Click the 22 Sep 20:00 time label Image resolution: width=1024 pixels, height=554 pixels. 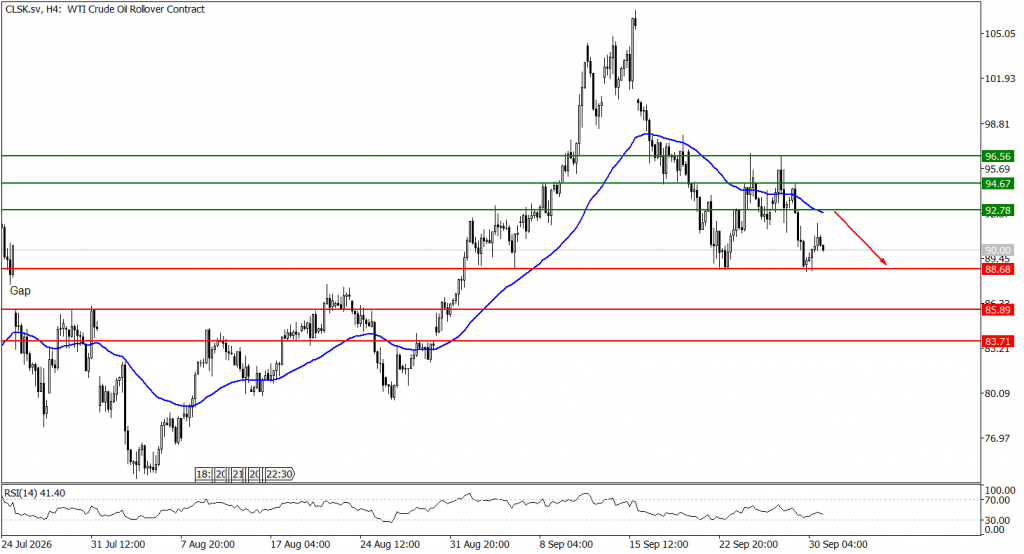[x=748, y=544]
